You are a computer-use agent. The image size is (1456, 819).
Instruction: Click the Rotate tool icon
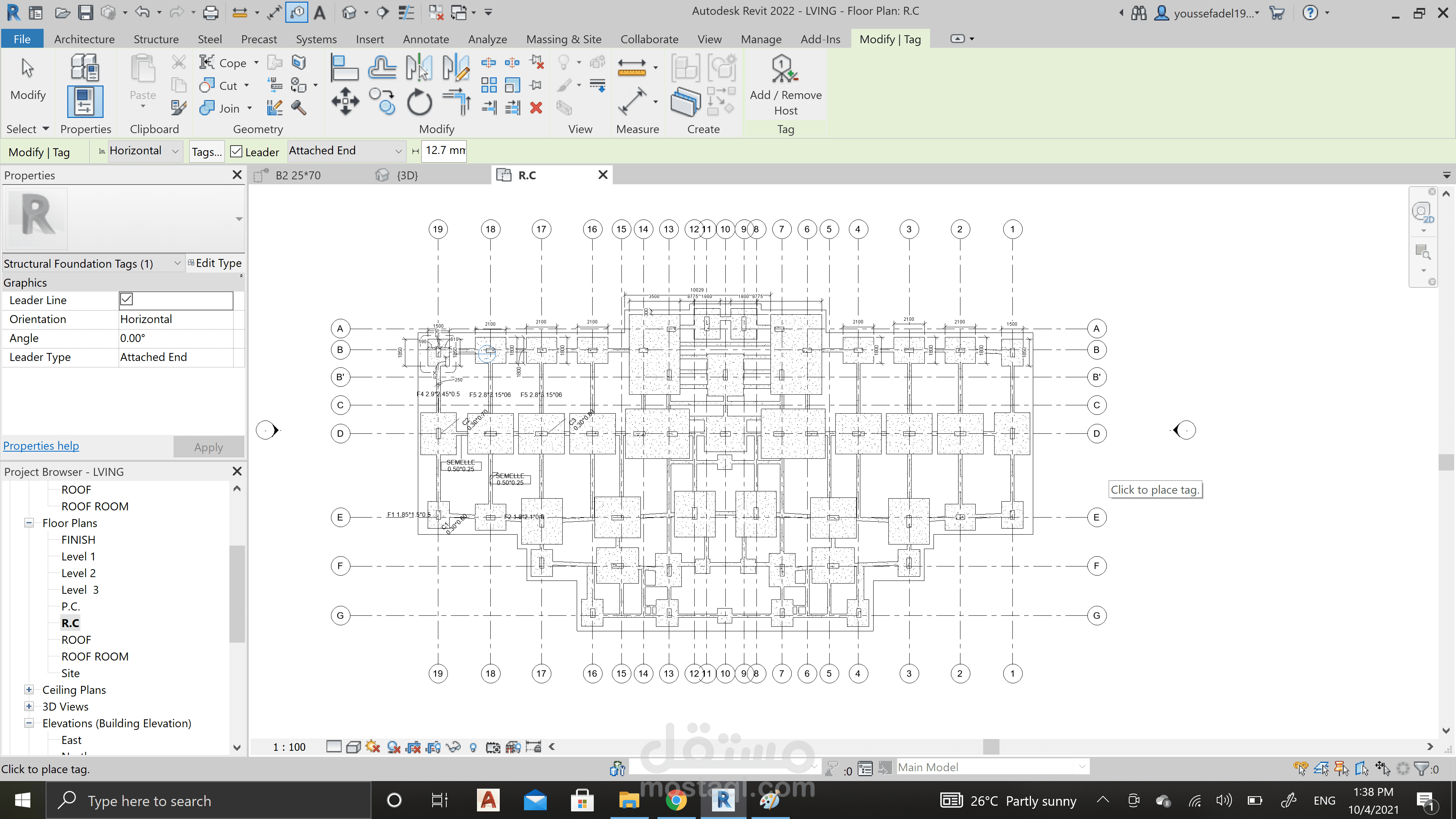point(419,102)
